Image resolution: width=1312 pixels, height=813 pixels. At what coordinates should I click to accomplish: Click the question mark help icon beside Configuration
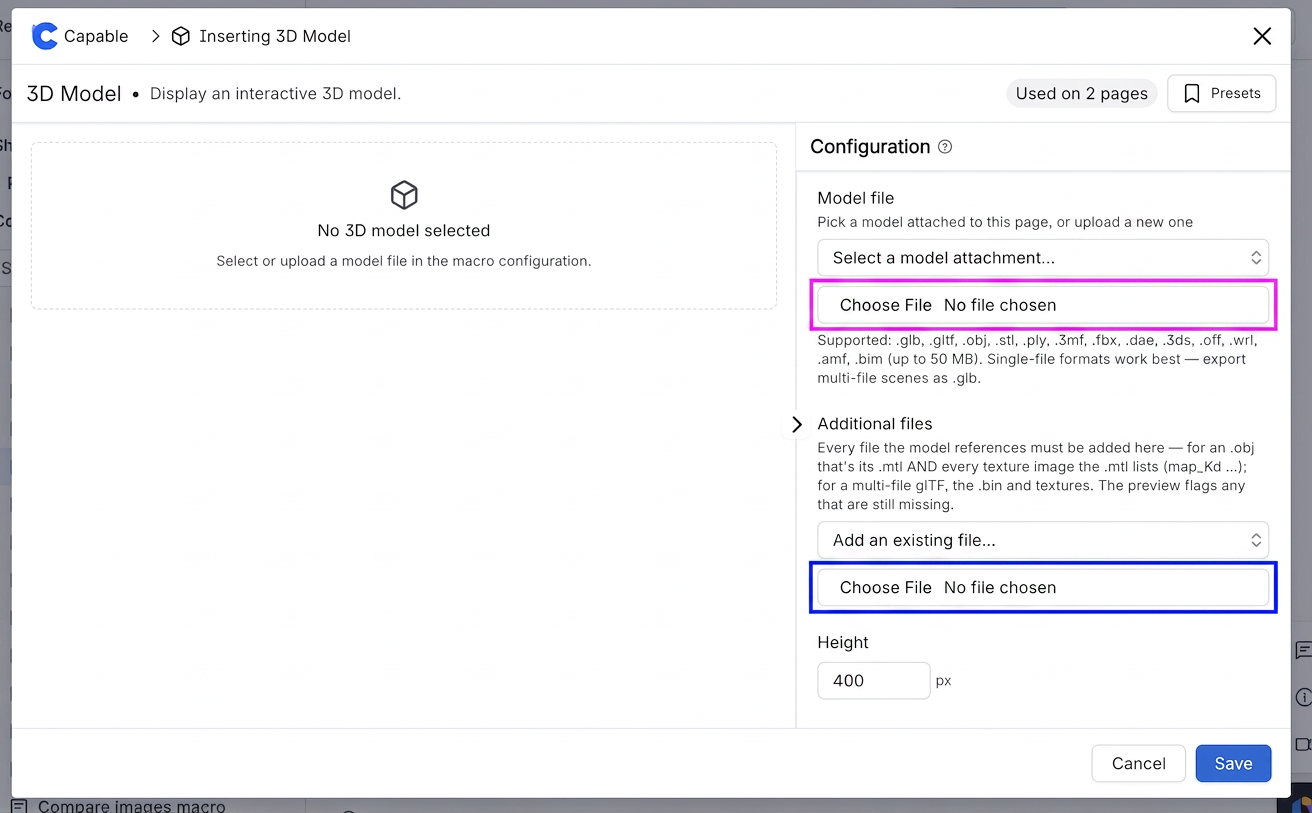(945, 147)
